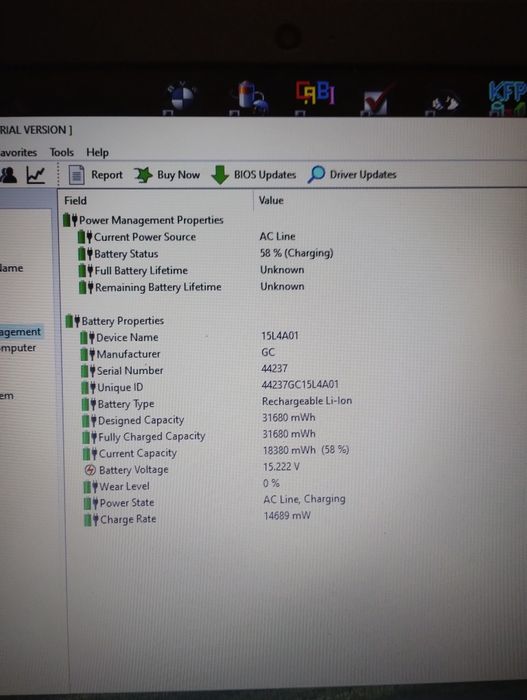This screenshot has height=700, width=527.
Task: Click the 'GC' manufacturer value
Action: click(x=268, y=352)
